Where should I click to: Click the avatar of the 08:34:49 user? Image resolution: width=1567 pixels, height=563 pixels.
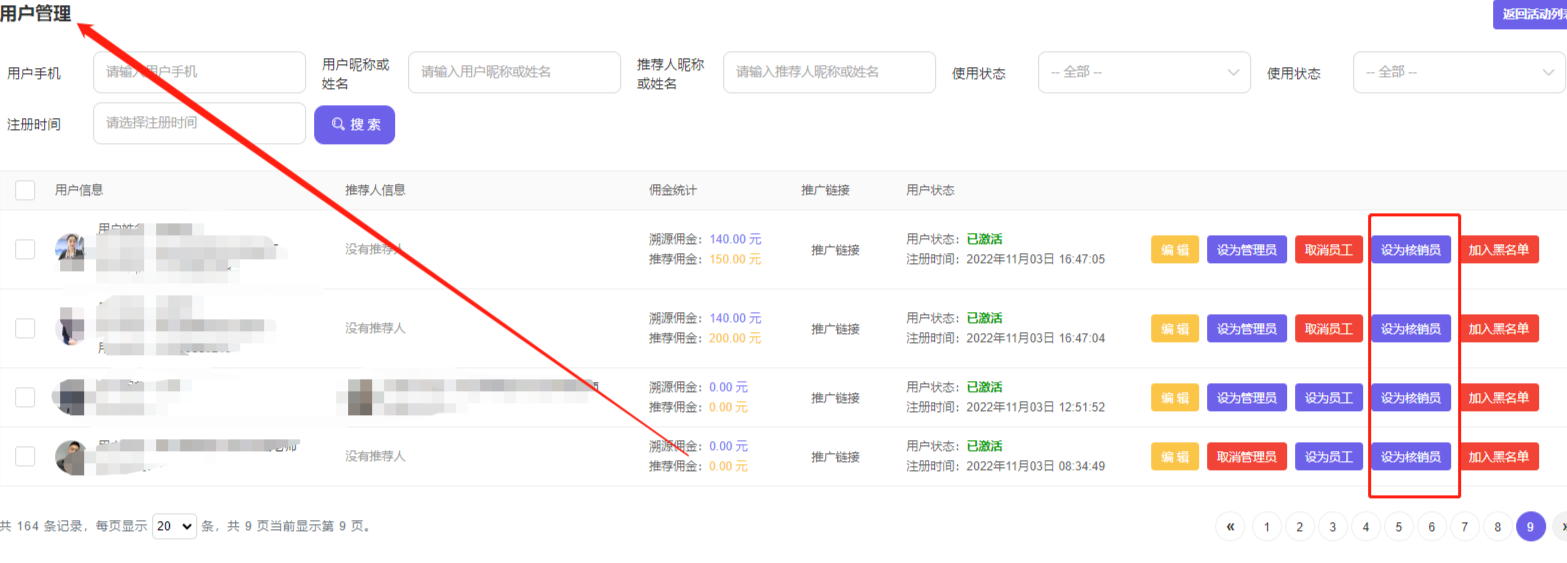[x=71, y=456]
